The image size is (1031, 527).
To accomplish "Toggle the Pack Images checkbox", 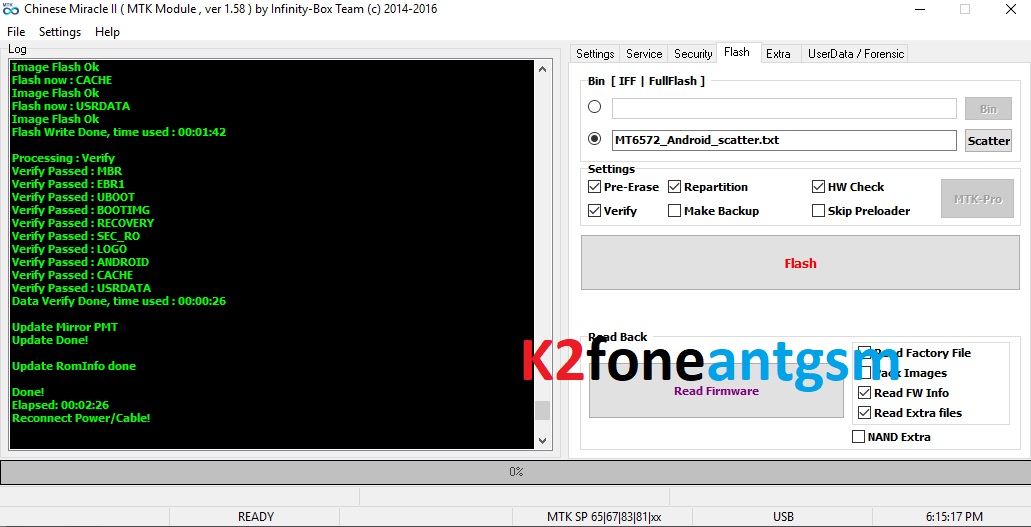I will 865,373.
